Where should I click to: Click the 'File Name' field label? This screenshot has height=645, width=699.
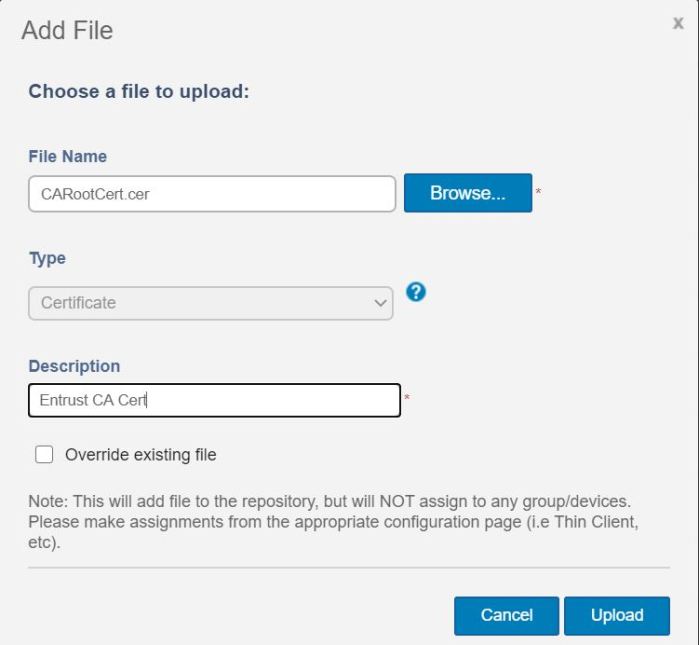(x=67, y=157)
